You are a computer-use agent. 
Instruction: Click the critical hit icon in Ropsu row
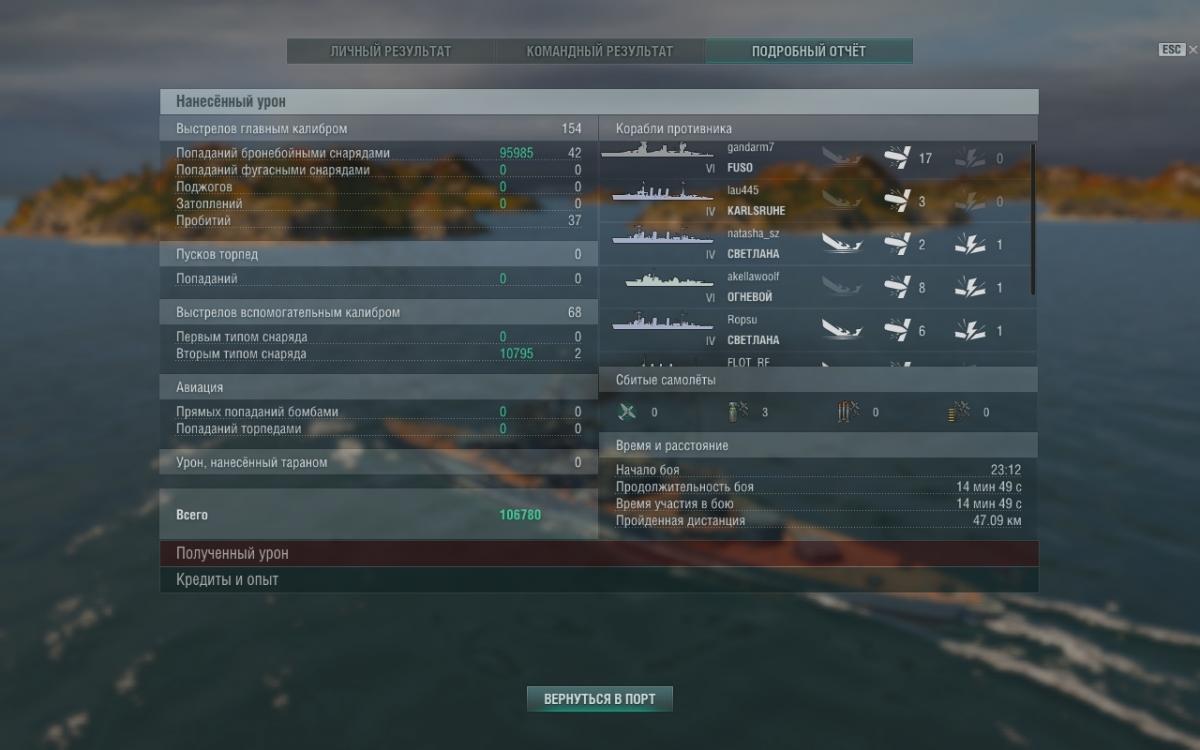(x=970, y=330)
